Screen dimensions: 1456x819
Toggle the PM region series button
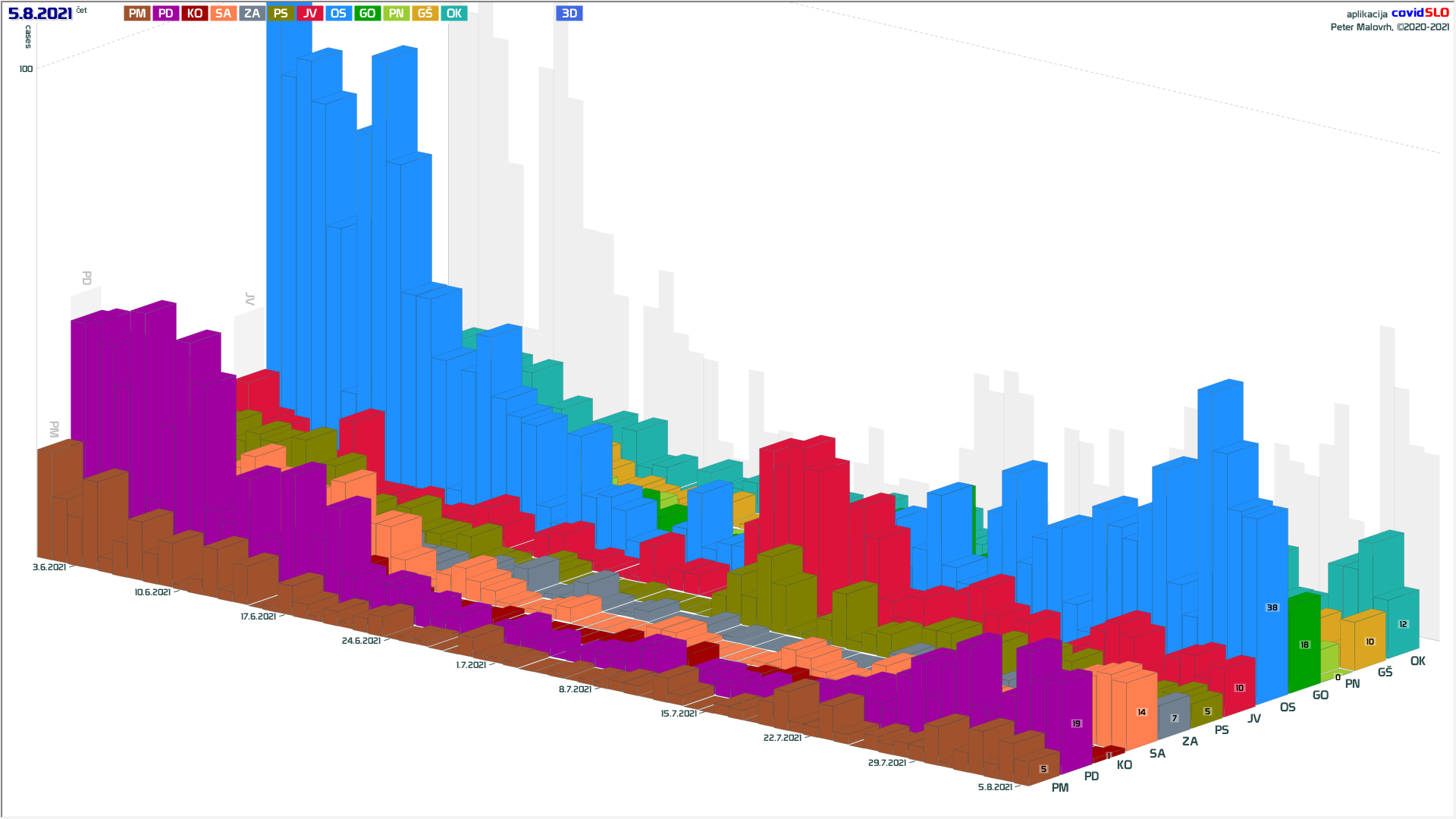coord(137,14)
